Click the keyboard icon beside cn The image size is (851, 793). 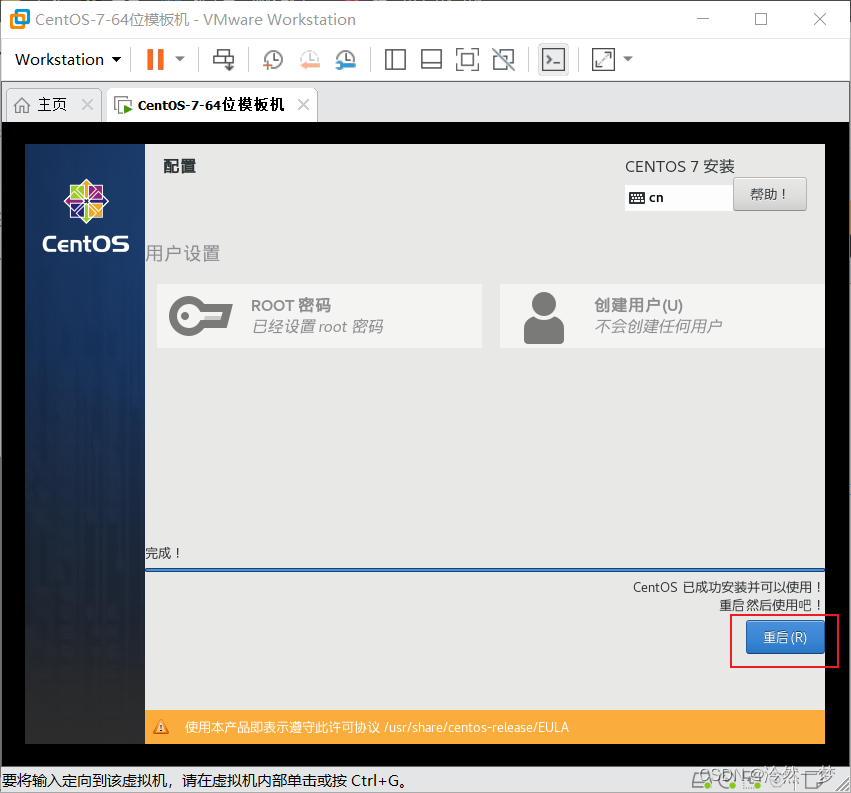coord(637,198)
